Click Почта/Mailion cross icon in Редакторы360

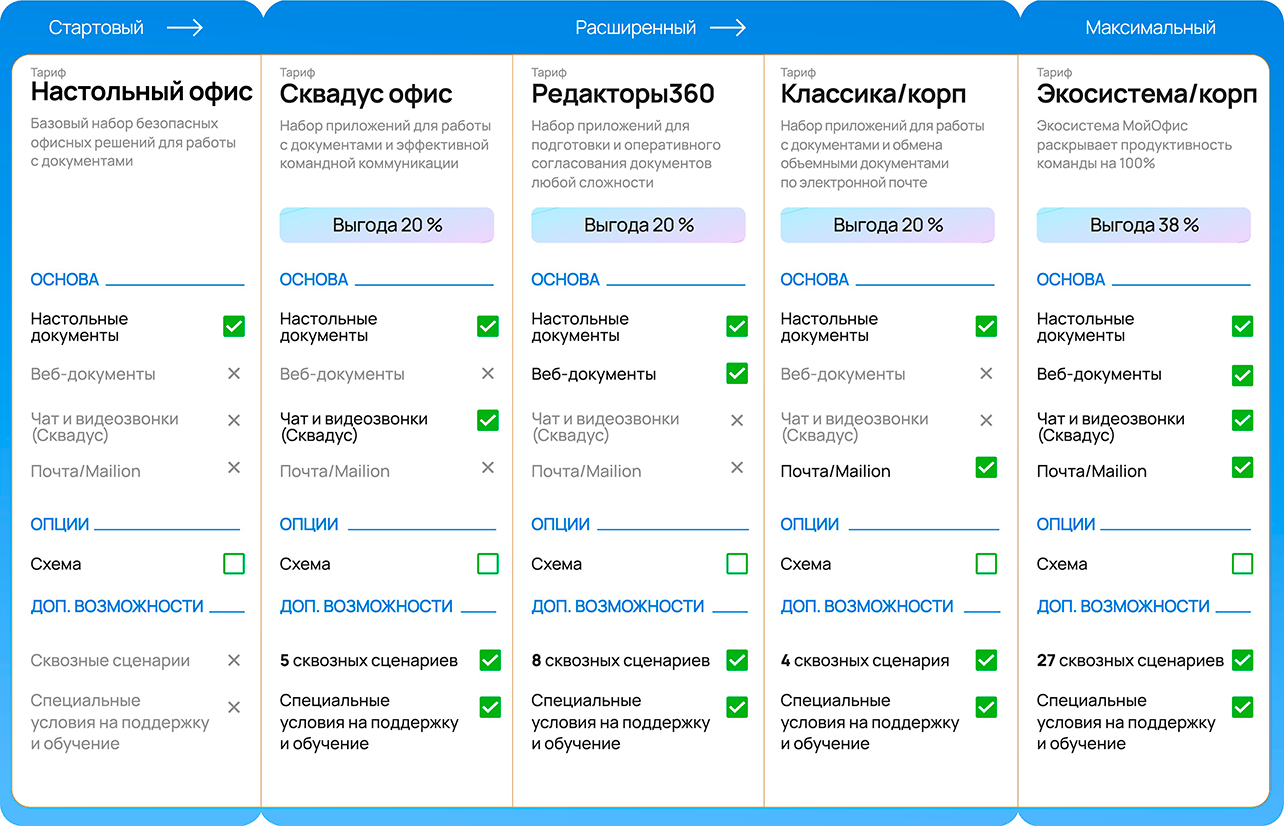tap(737, 467)
